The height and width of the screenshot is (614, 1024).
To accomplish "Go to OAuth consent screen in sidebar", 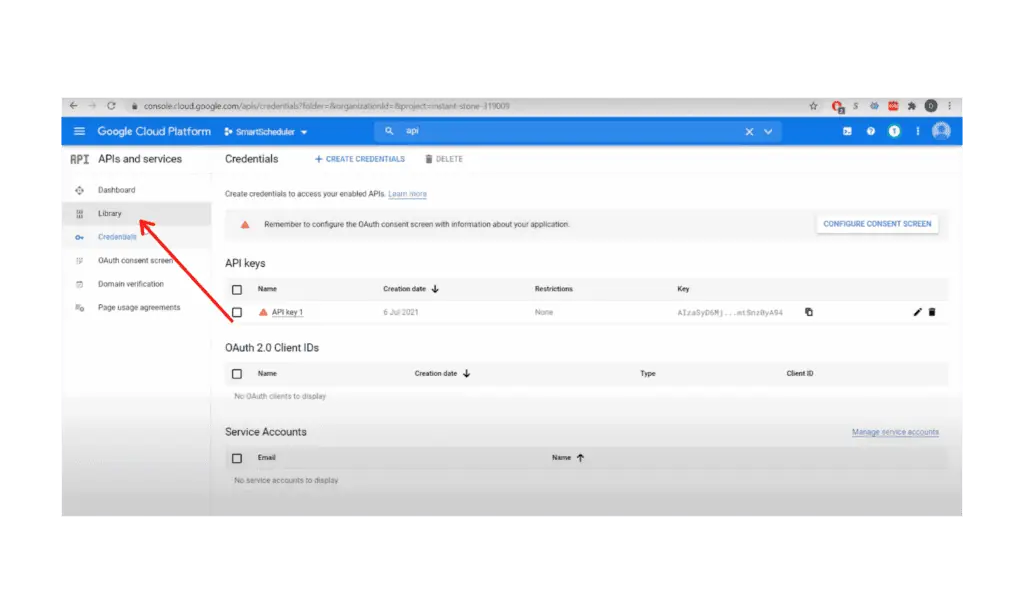I will 135,261.
